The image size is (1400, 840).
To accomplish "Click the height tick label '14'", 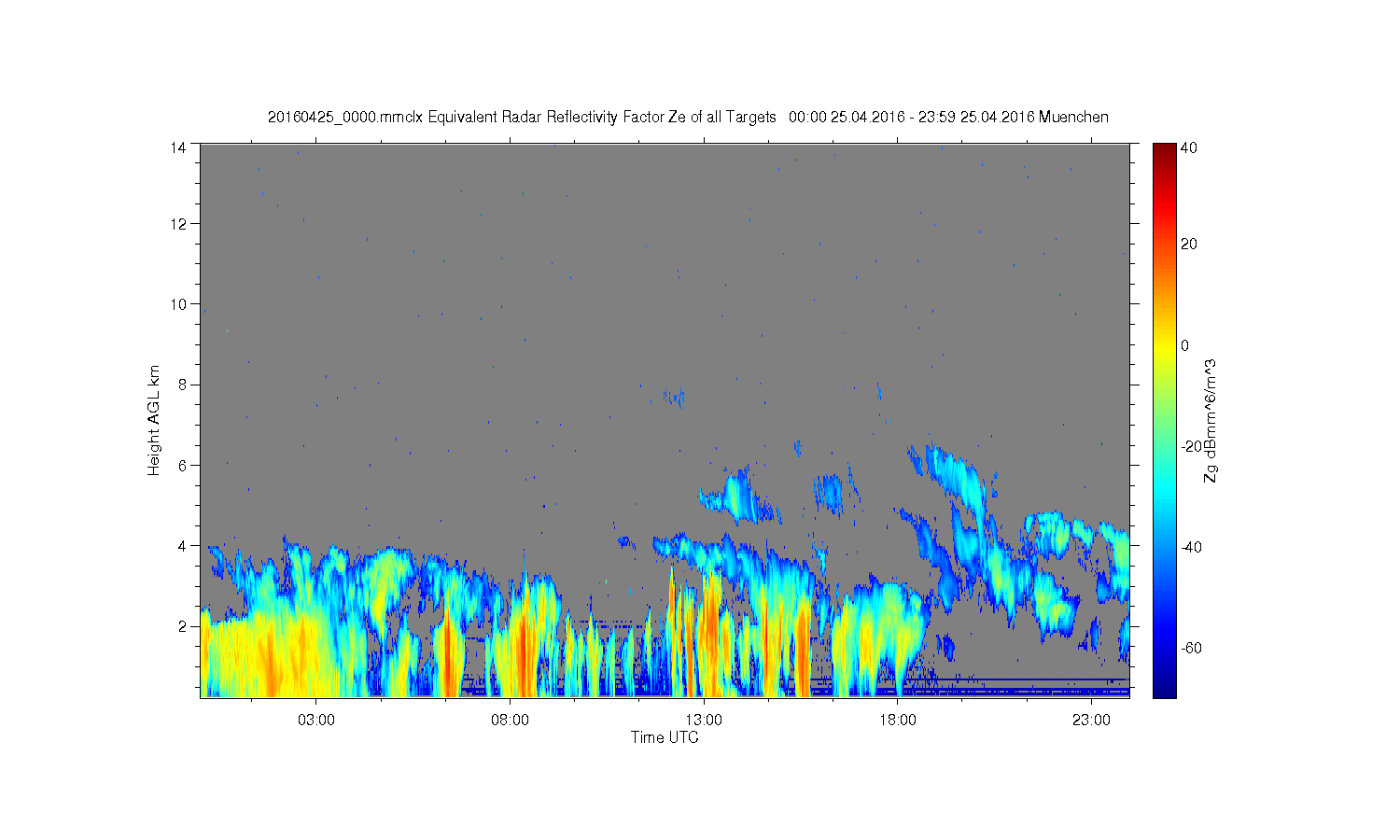I will 178,147.
